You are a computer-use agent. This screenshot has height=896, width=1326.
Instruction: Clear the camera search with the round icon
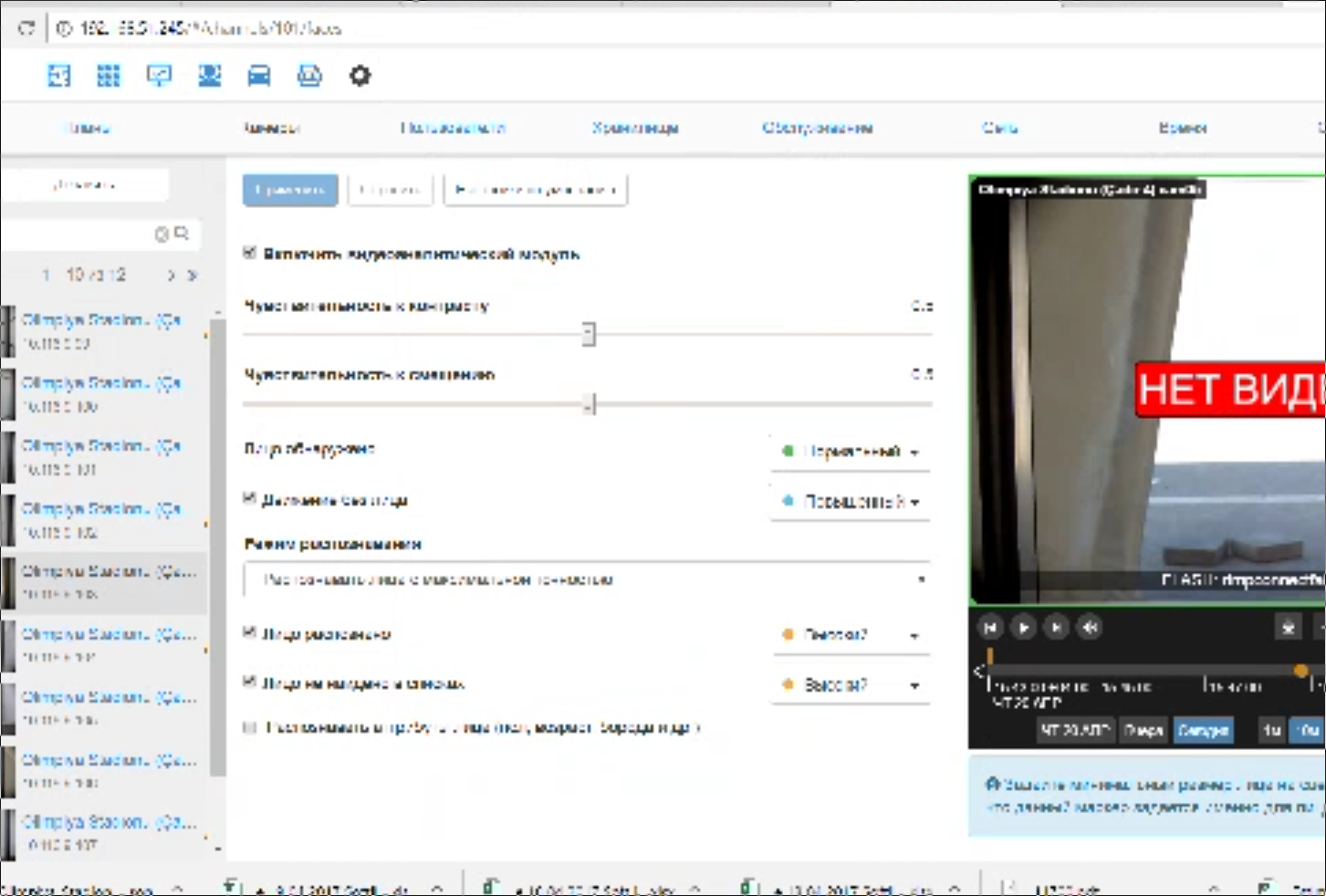162,234
